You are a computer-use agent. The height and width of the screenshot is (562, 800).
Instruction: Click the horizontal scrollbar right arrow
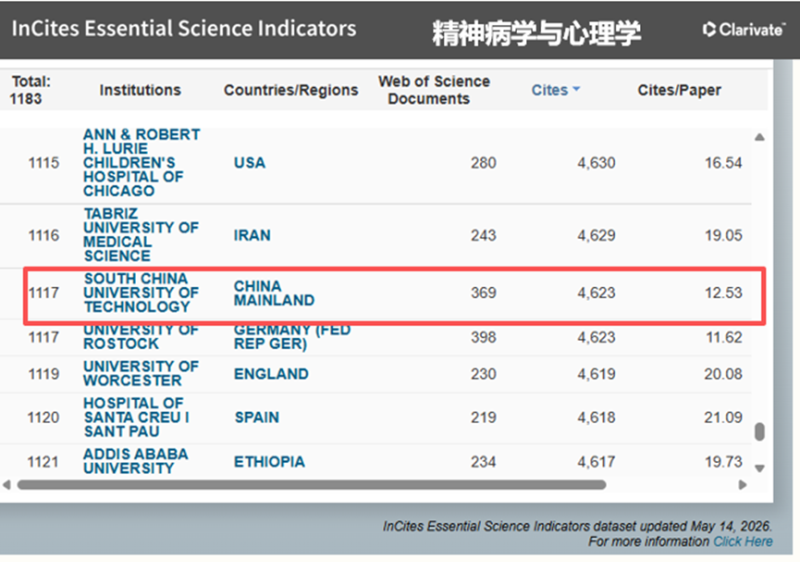pyautogui.click(x=742, y=484)
